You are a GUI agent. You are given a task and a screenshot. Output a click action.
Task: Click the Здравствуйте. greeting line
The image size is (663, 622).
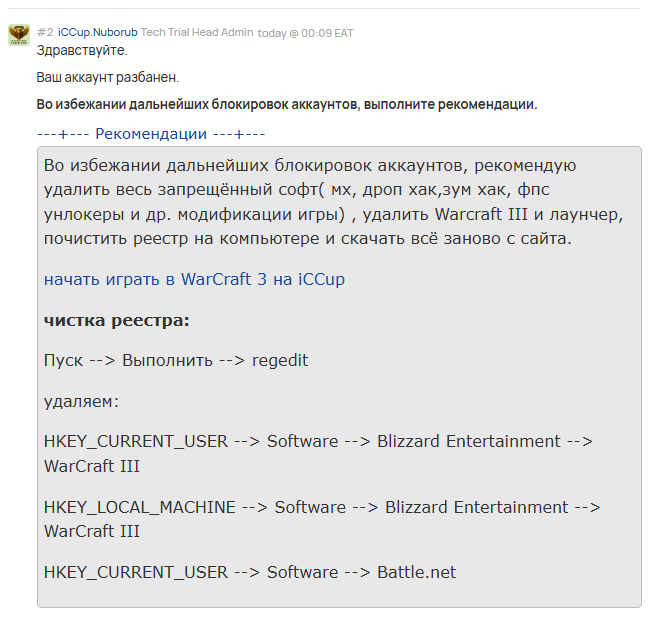(x=82, y=50)
